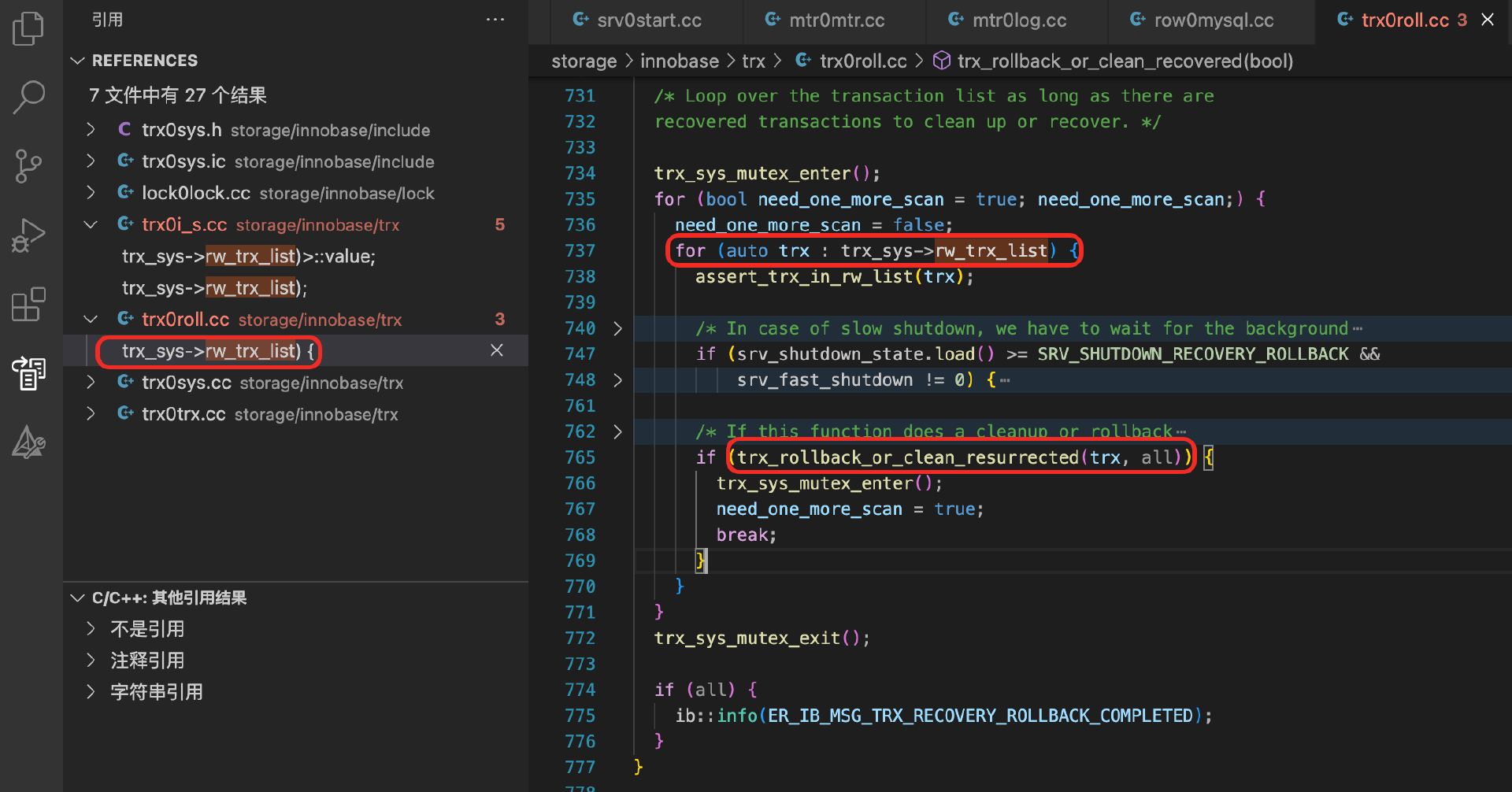Click the innobase breadcrumb segment

tap(679, 61)
